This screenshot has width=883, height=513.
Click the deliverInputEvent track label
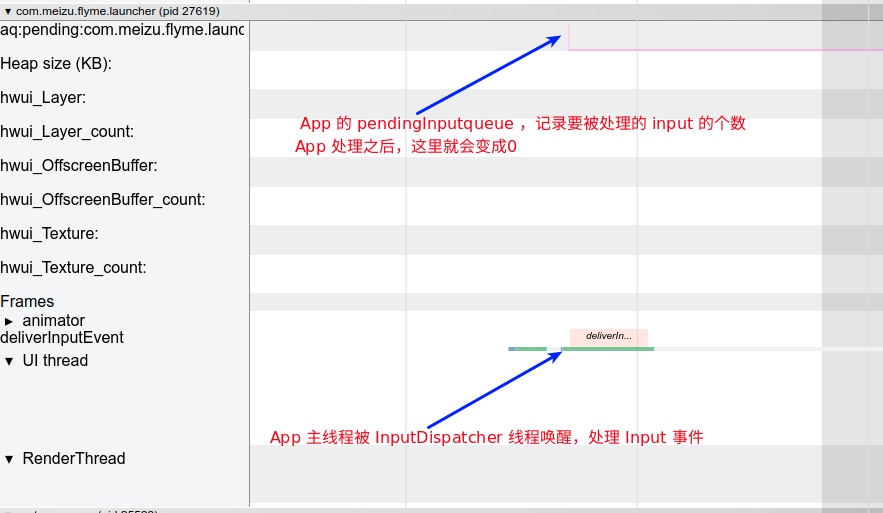(62, 338)
